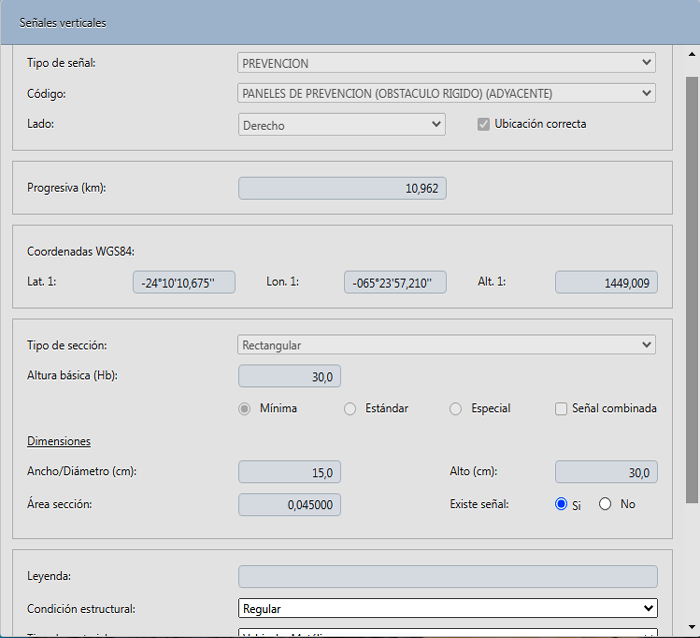Open the Tipo de señal dropdown

point(446,63)
